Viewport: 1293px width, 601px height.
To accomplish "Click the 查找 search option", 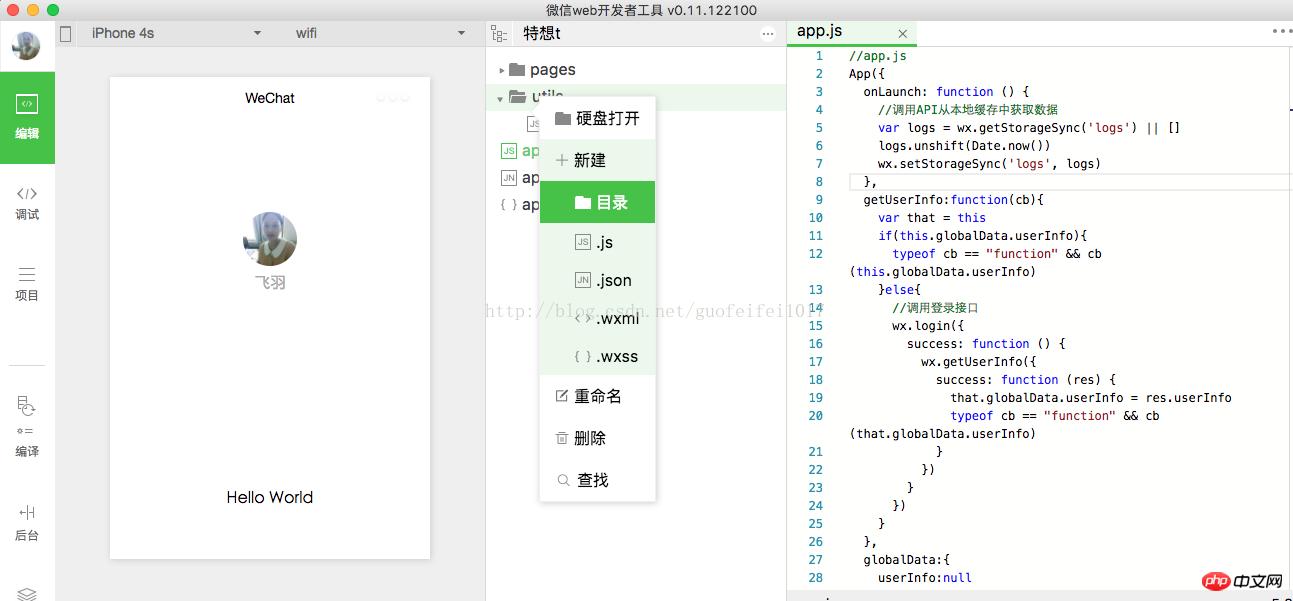I will 591,479.
